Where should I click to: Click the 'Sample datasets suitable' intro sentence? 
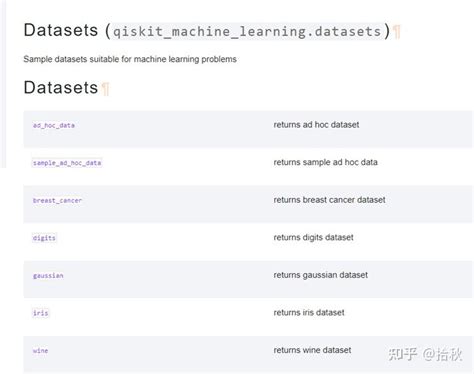(130, 59)
